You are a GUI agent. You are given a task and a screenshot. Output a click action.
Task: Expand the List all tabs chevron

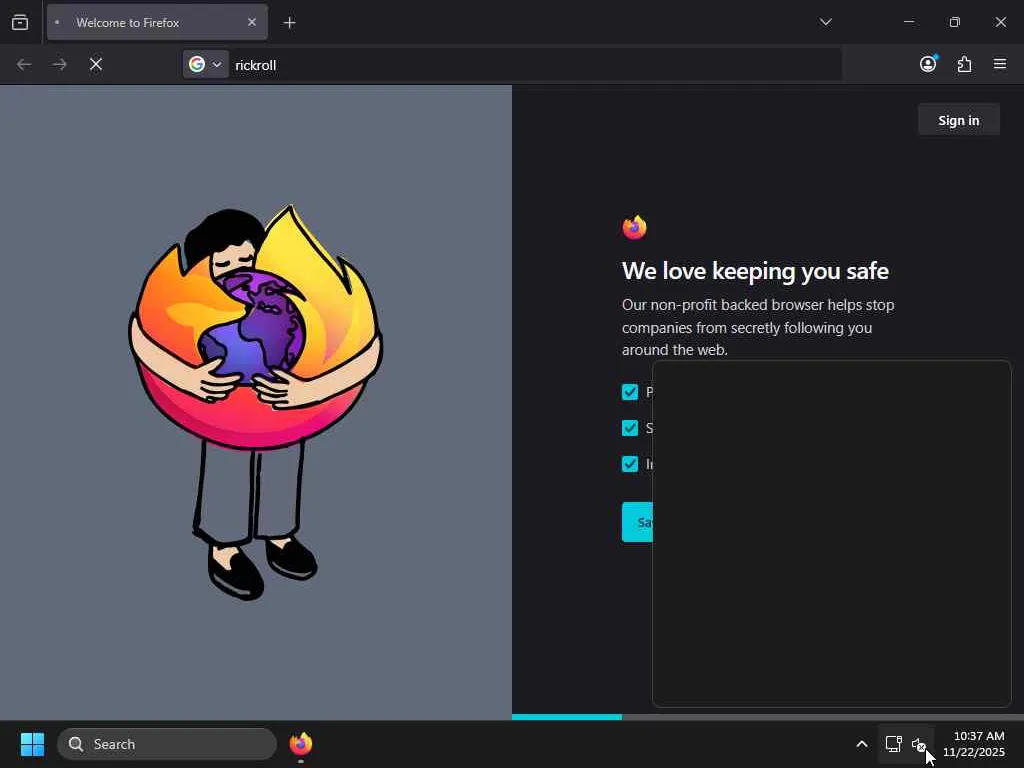tap(825, 22)
